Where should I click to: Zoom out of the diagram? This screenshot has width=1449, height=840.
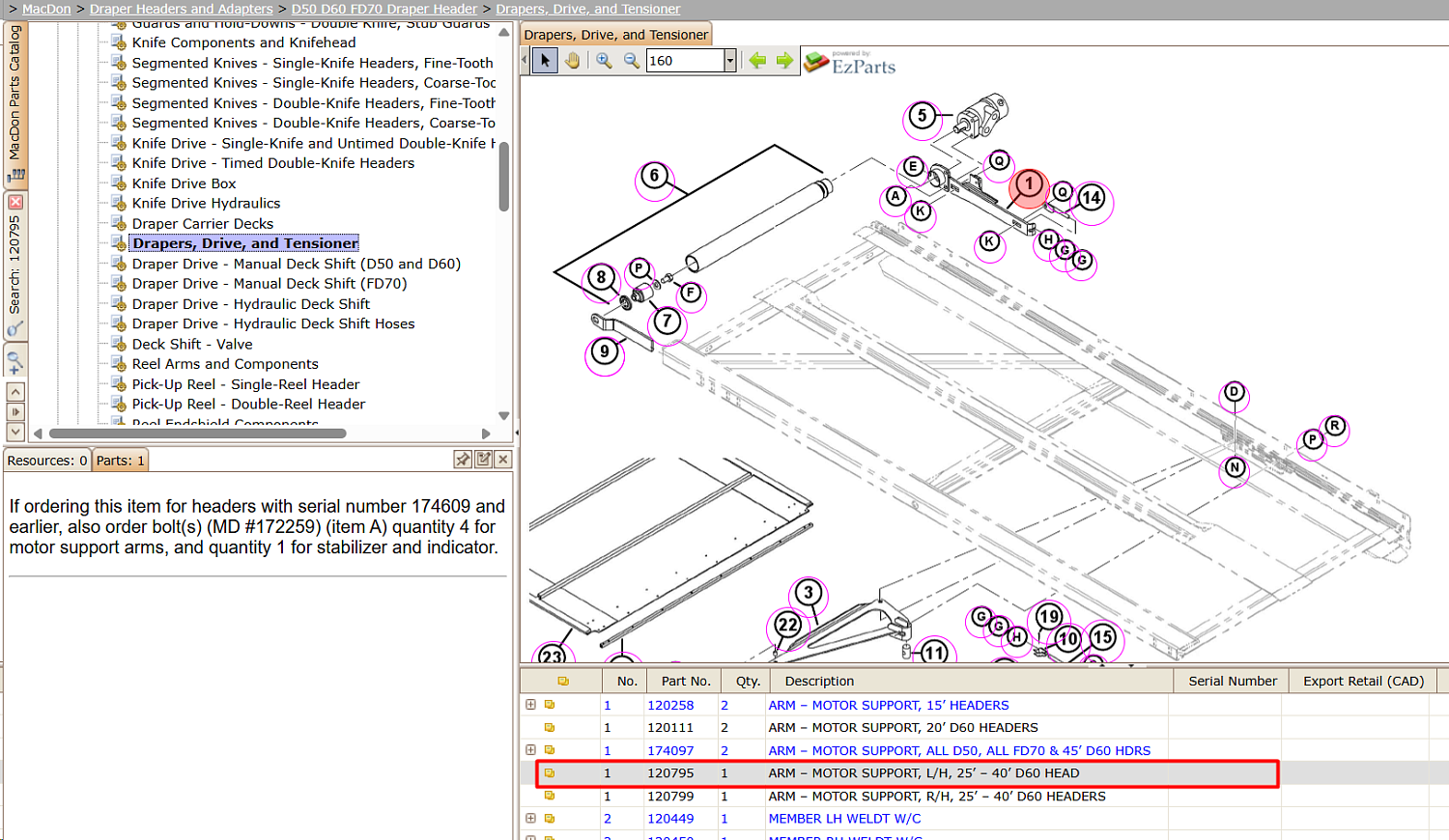632,61
